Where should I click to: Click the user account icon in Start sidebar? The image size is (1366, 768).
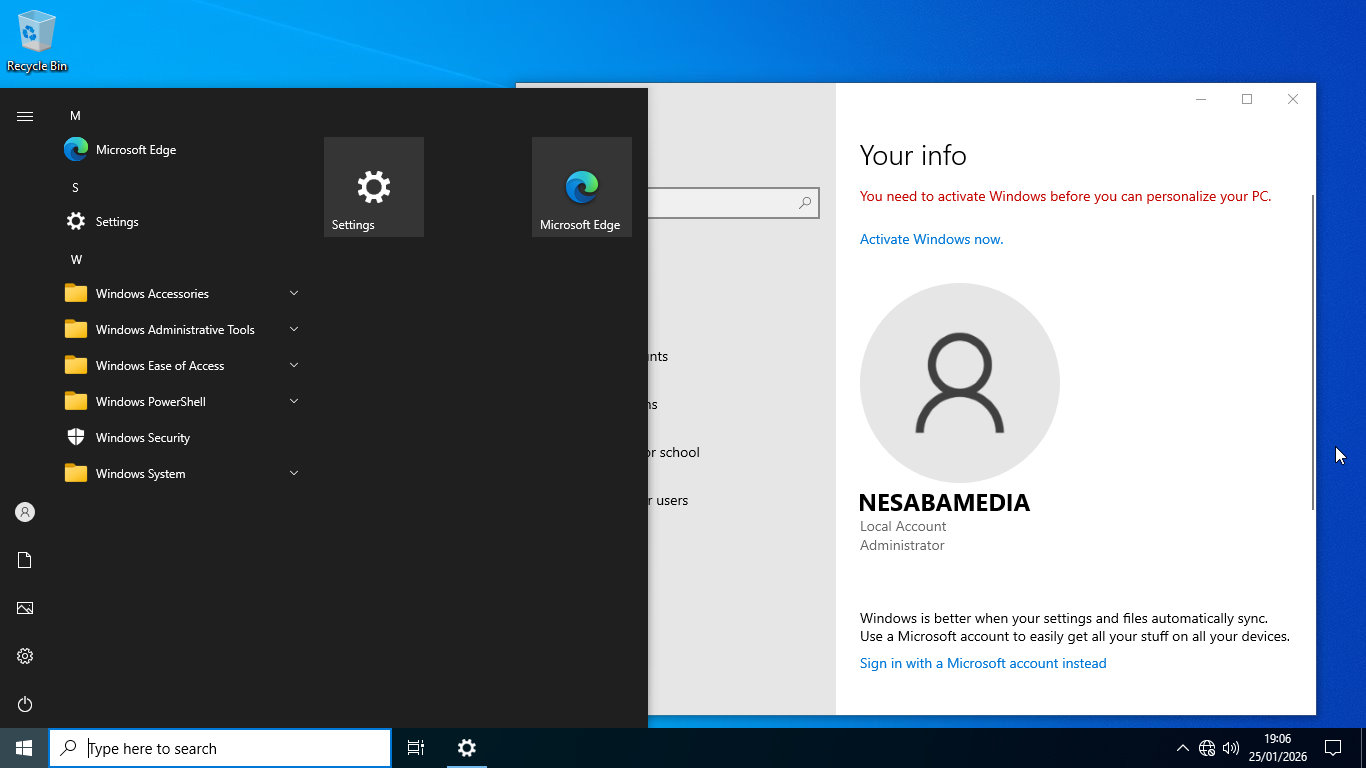point(25,512)
